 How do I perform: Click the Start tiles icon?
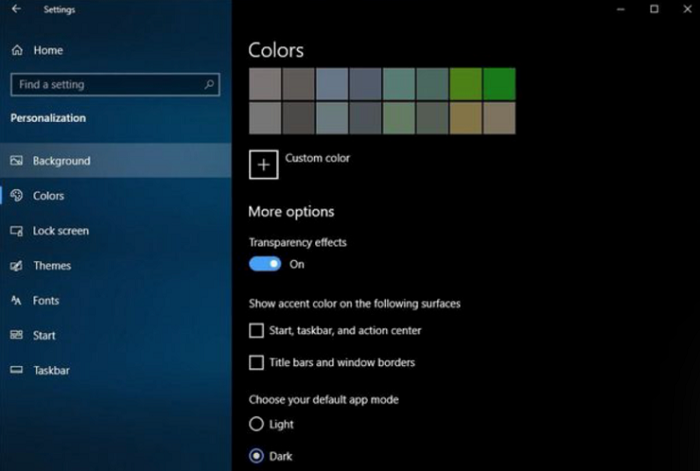point(17,335)
